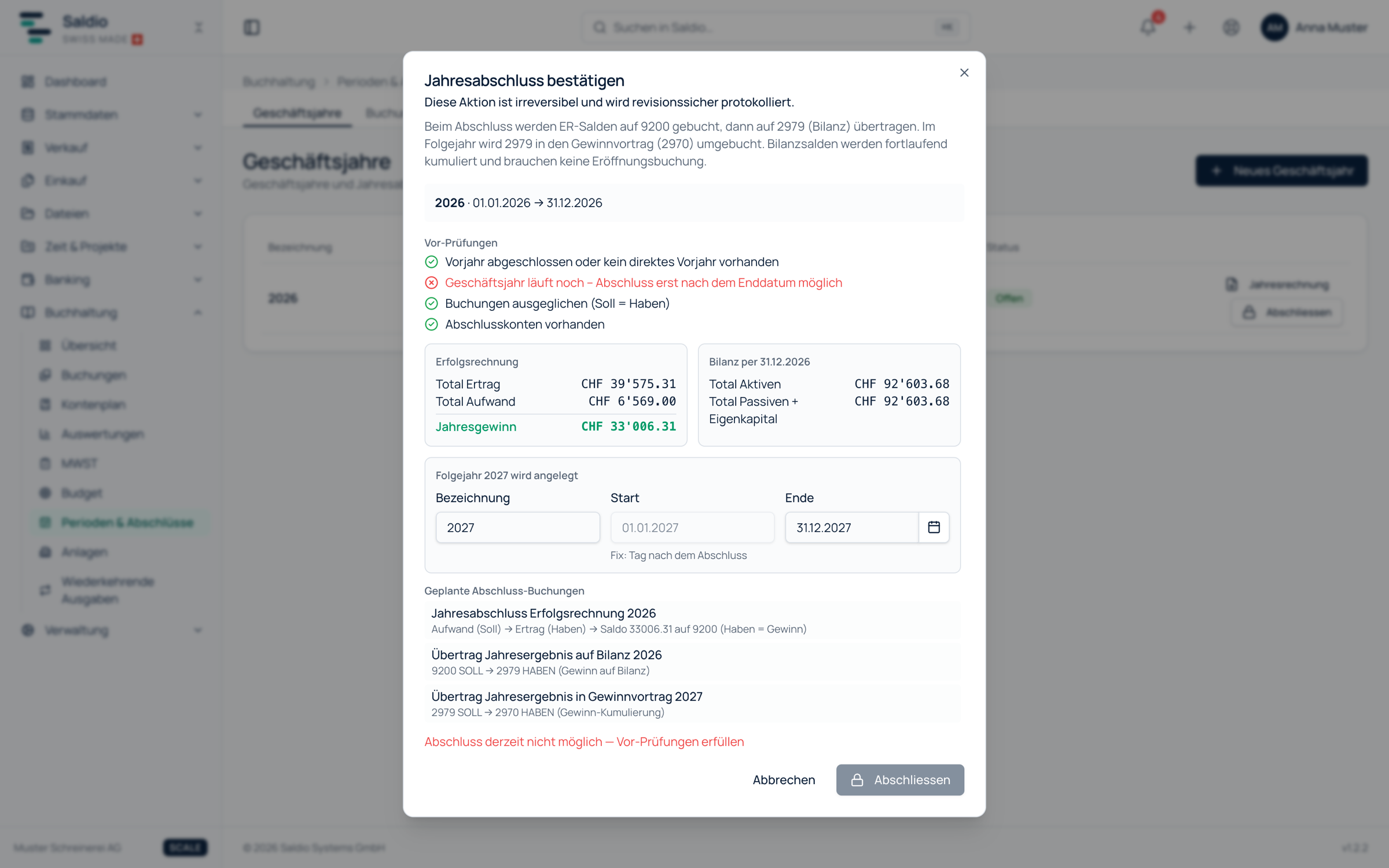Open MWST in the sidebar
The width and height of the screenshot is (1389, 868).
120,464
